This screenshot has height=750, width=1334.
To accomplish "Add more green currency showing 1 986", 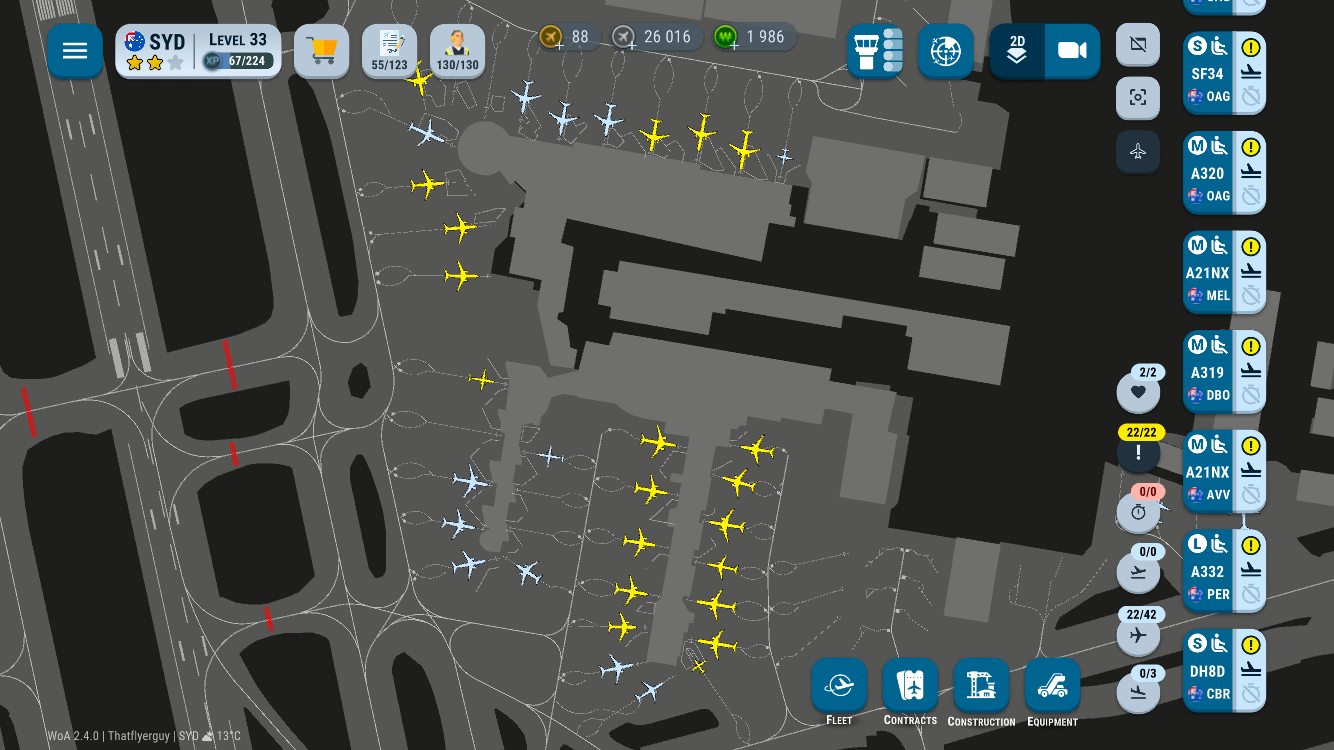I will tap(727, 38).
